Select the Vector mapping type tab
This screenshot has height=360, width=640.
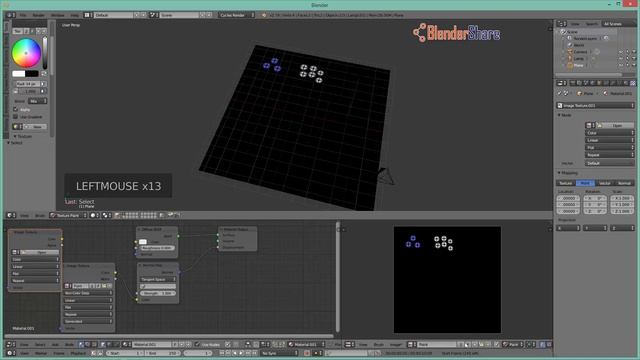pyautogui.click(x=605, y=183)
